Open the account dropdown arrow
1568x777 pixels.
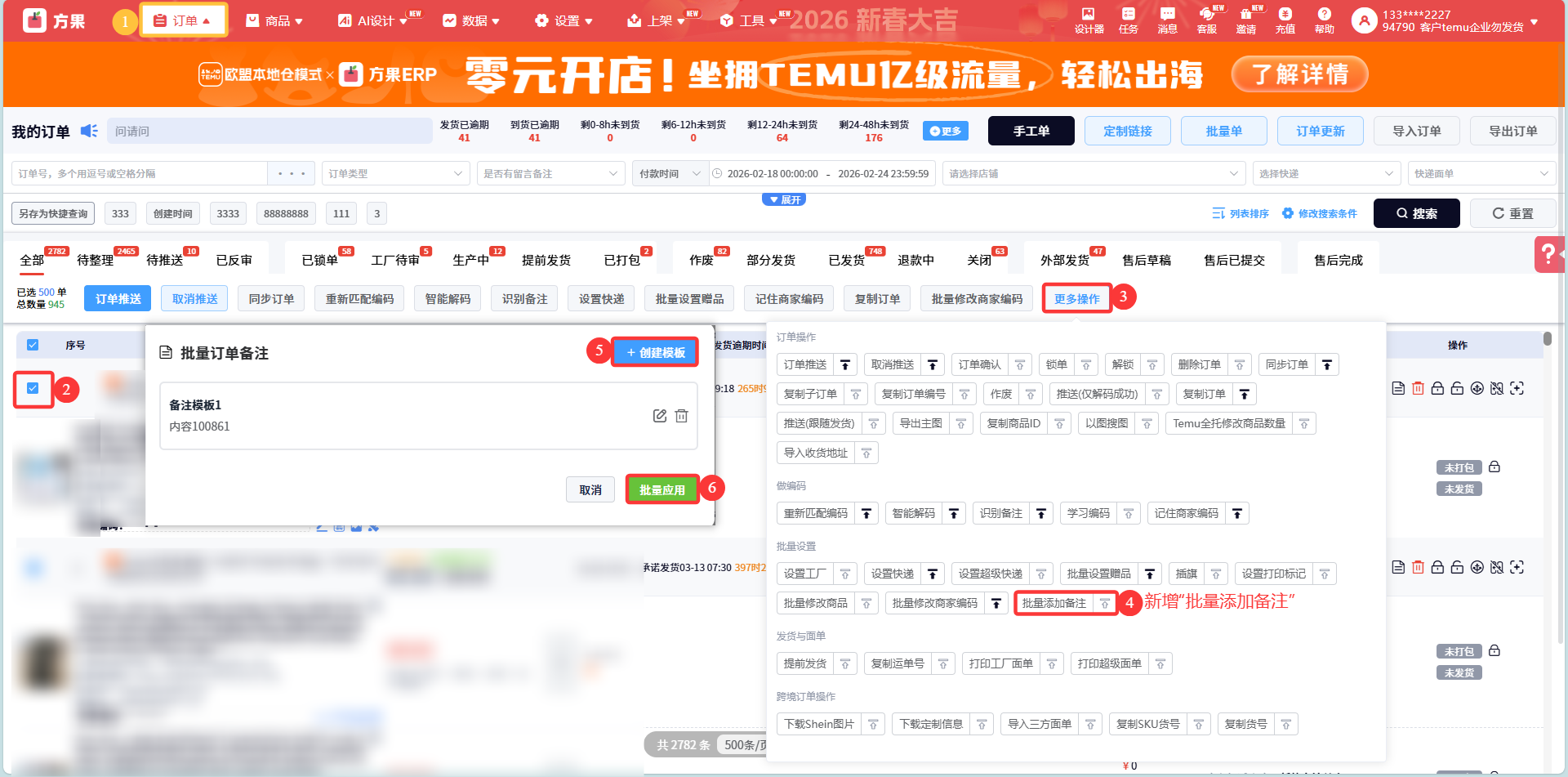(x=1535, y=22)
